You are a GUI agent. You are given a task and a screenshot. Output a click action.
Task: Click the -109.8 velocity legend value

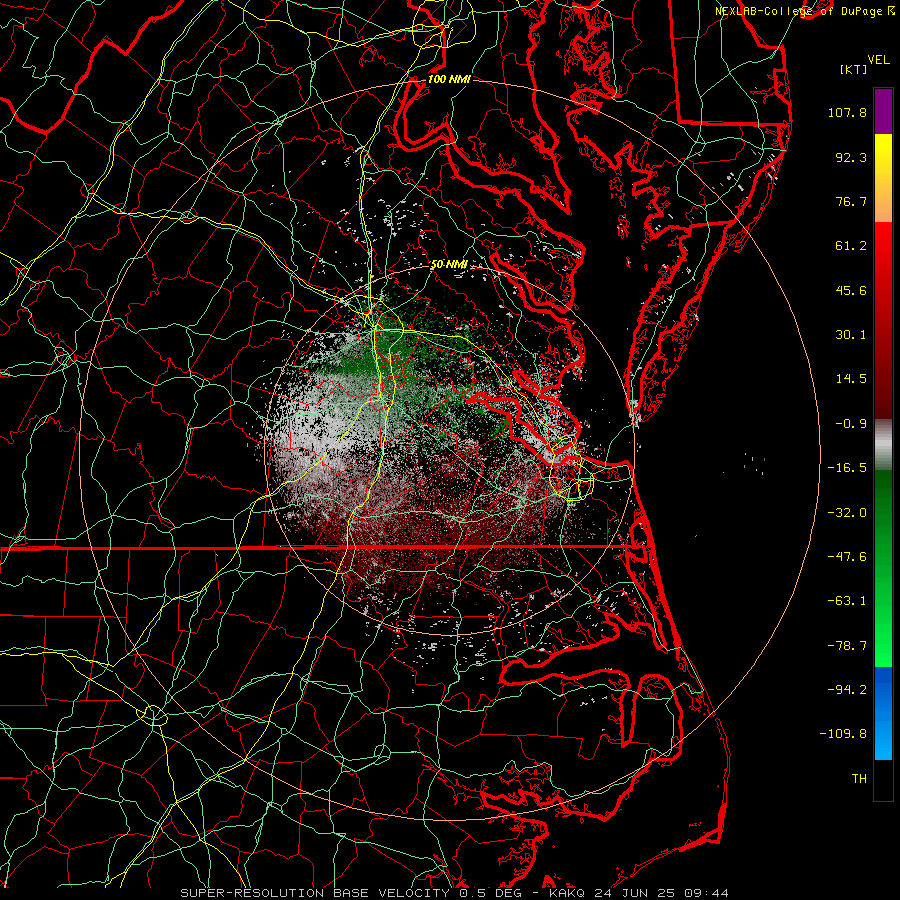(x=843, y=734)
